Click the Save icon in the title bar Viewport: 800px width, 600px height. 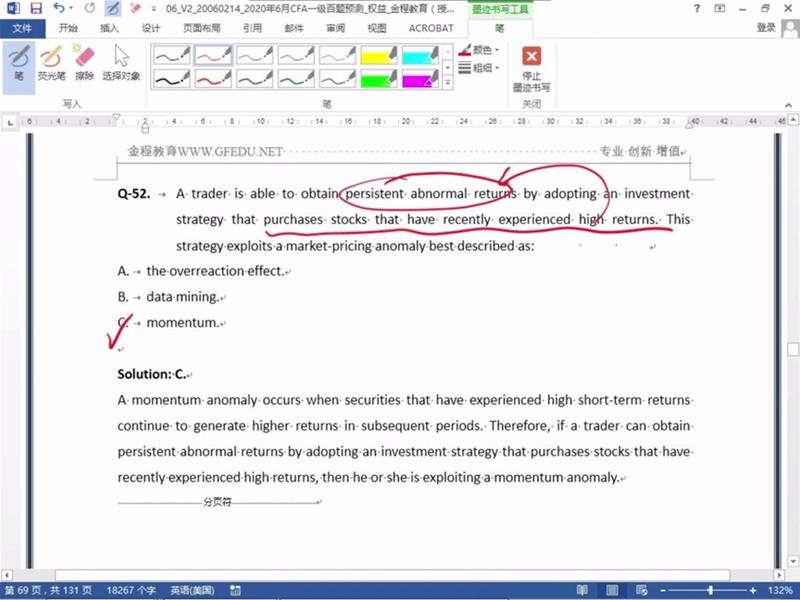[x=36, y=8]
